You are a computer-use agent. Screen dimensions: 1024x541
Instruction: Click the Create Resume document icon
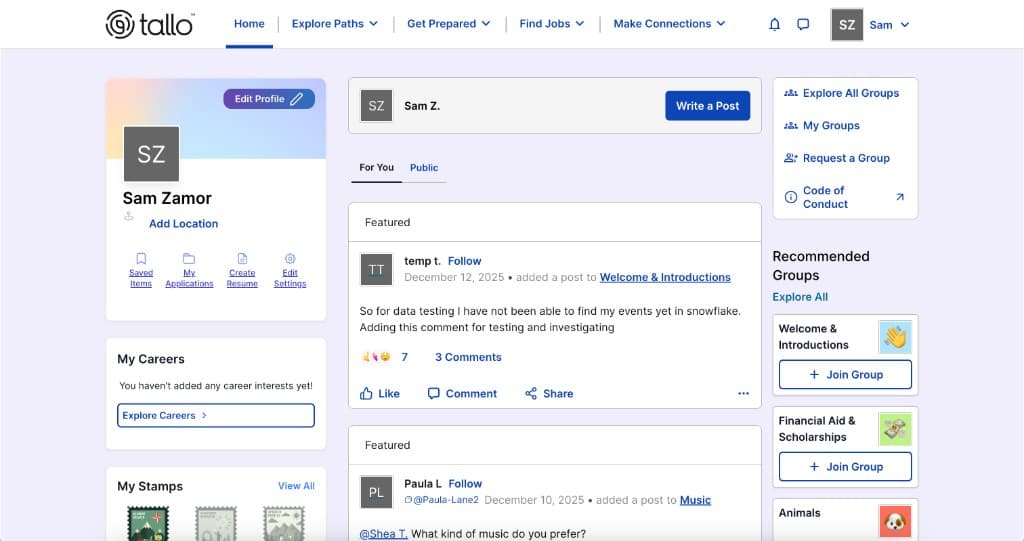click(242, 258)
